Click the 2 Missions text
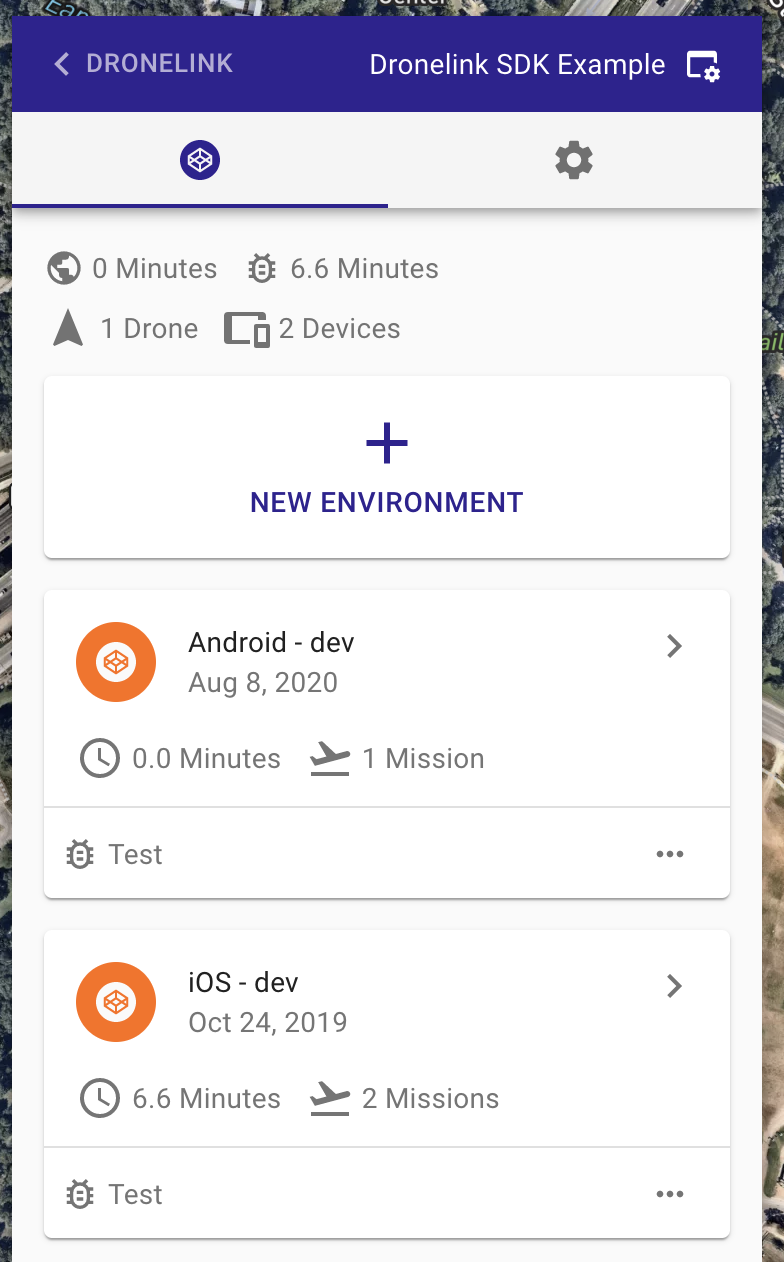Image resolution: width=784 pixels, height=1262 pixels. click(x=430, y=1099)
